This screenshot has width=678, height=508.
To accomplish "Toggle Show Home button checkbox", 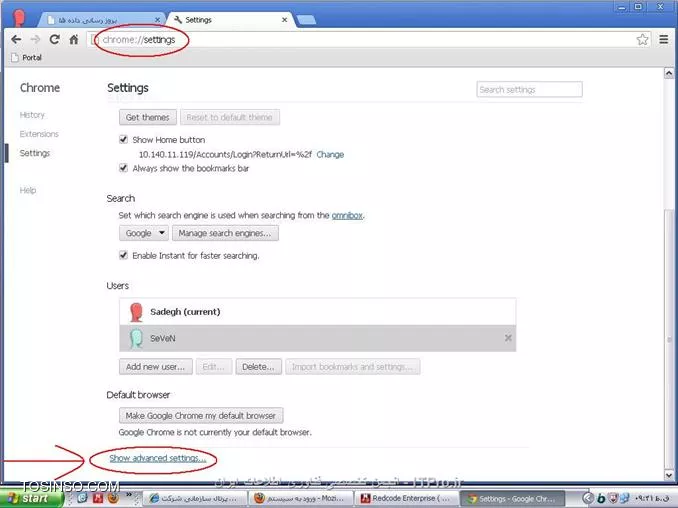I will 123,139.
